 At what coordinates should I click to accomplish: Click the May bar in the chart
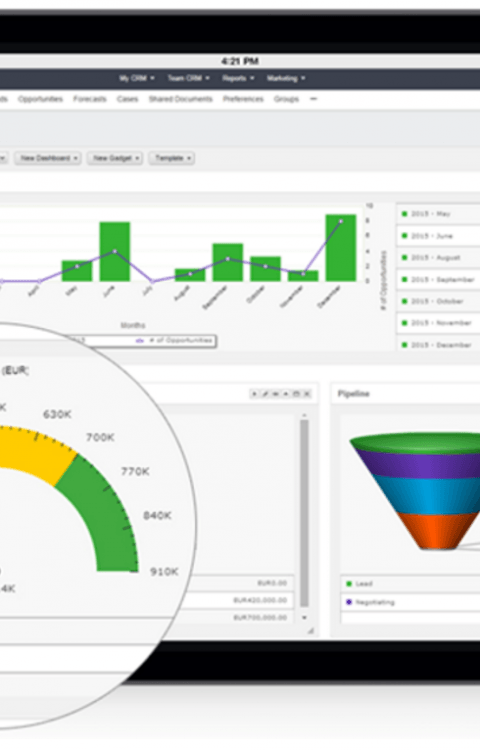(x=77, y=271)
